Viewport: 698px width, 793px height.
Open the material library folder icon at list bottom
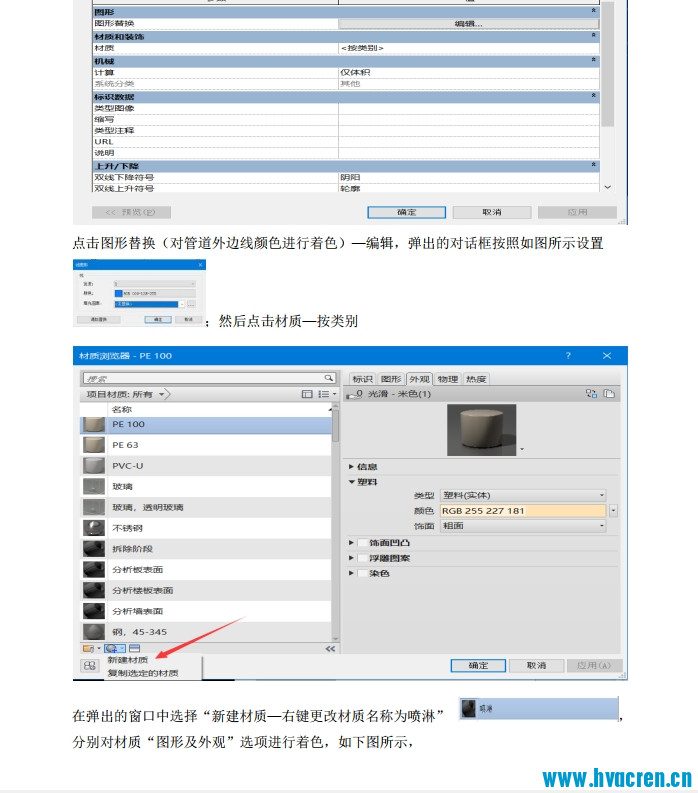[x=91, y=648]
